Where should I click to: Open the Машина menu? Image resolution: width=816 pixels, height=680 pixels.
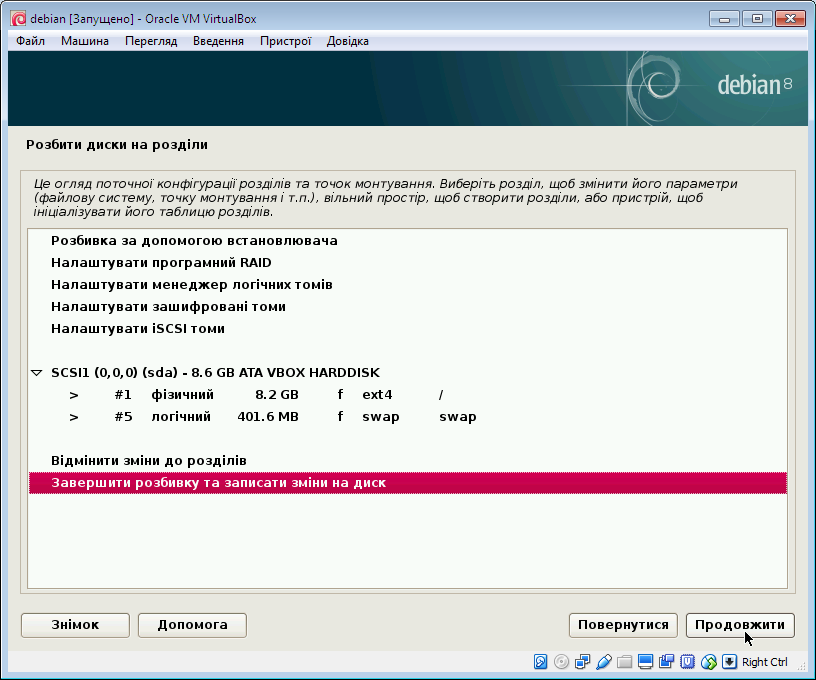coord(85,41)
